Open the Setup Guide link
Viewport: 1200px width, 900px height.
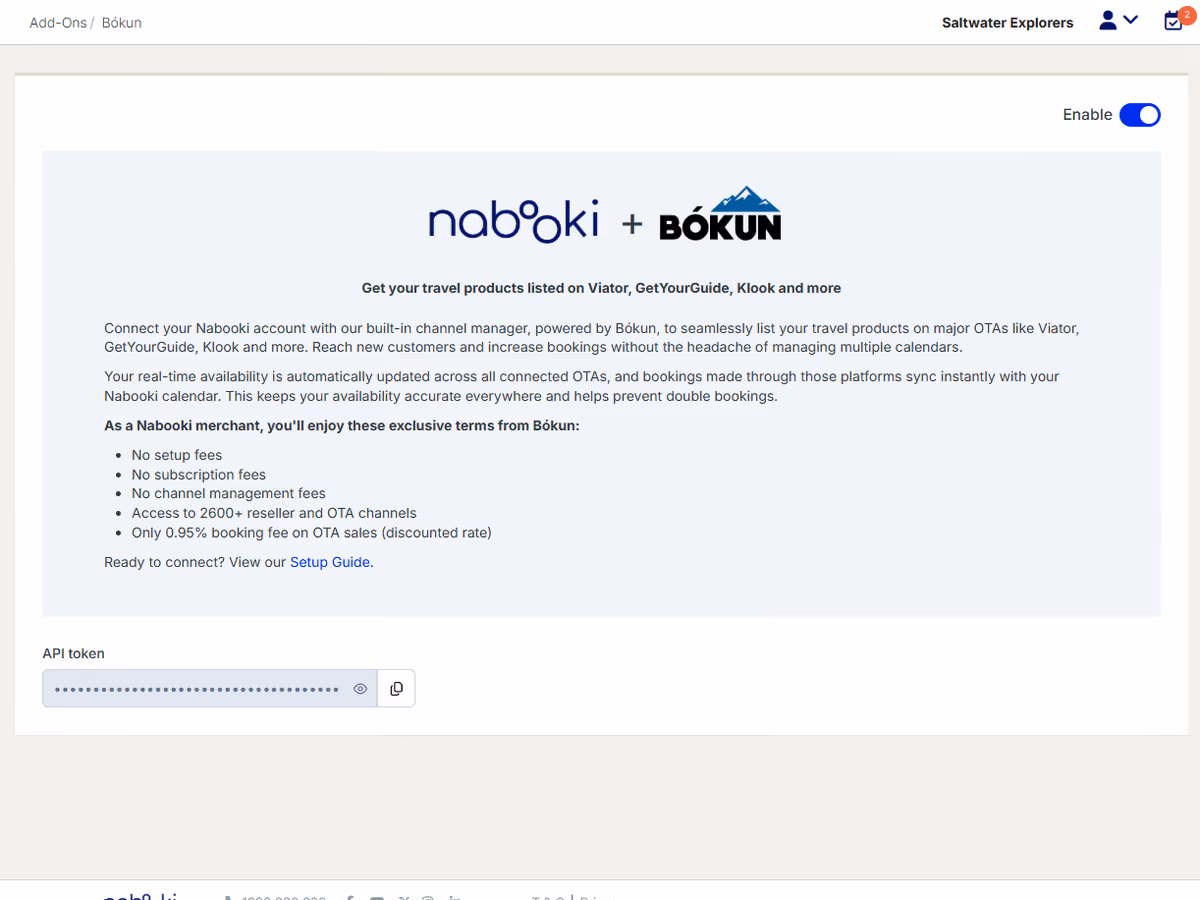pyautogui.click(x=330, y=562)
